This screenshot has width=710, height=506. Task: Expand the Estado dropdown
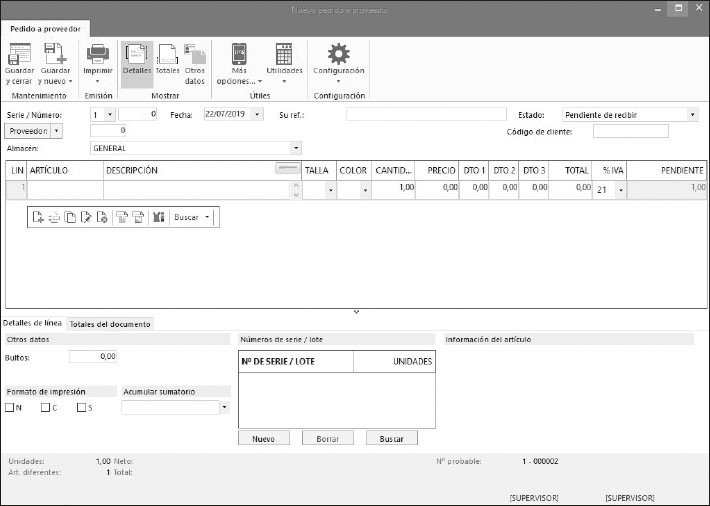pyautogui.click(x=693, y=115)
